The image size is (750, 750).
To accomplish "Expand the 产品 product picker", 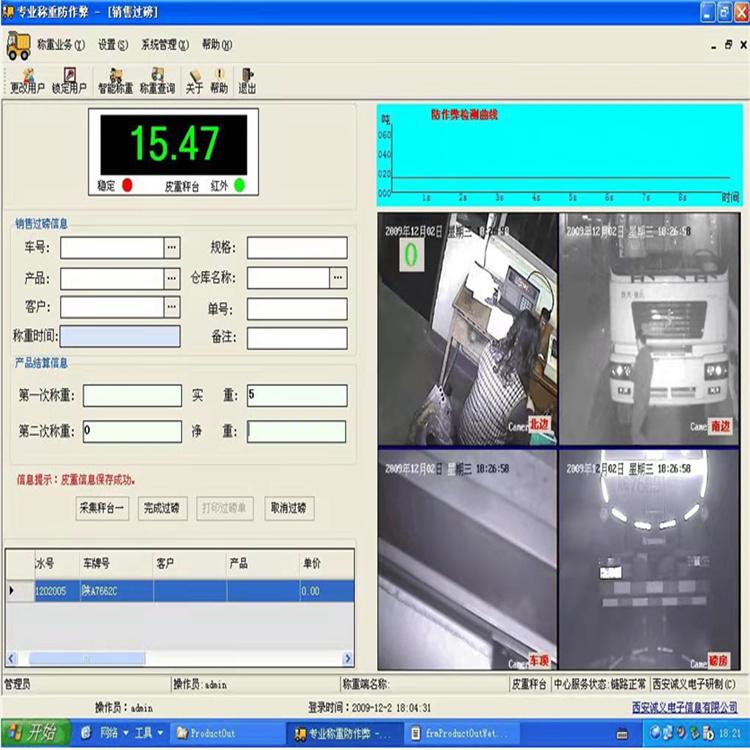I will [x=172, y=278].
